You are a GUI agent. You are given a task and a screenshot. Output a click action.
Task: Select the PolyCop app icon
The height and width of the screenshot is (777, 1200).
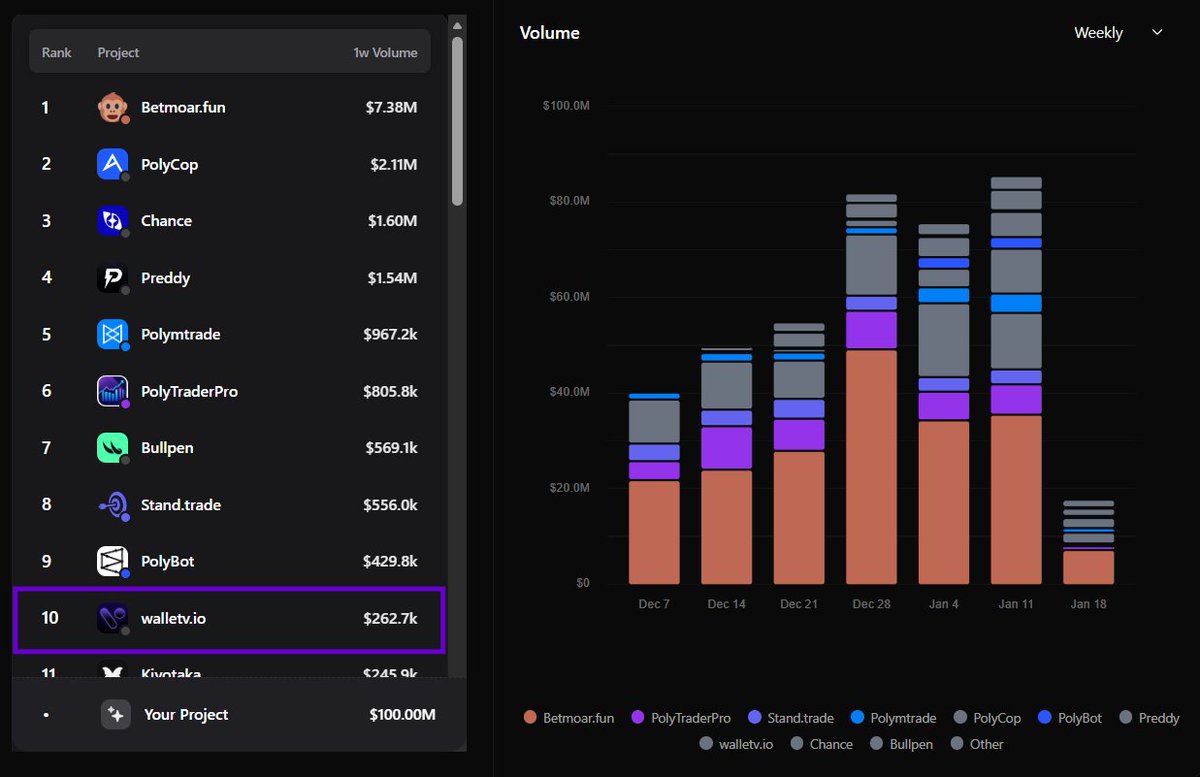111,164
